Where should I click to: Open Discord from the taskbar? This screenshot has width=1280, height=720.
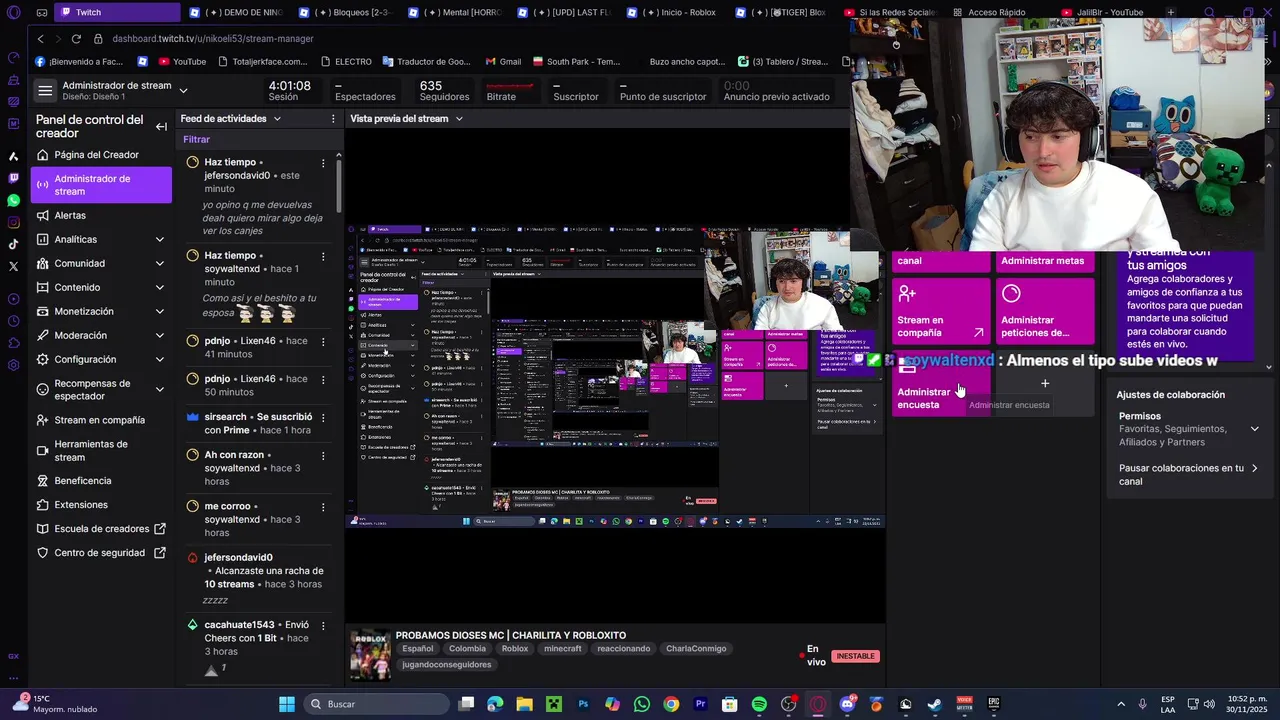click(x=847, y=704)
